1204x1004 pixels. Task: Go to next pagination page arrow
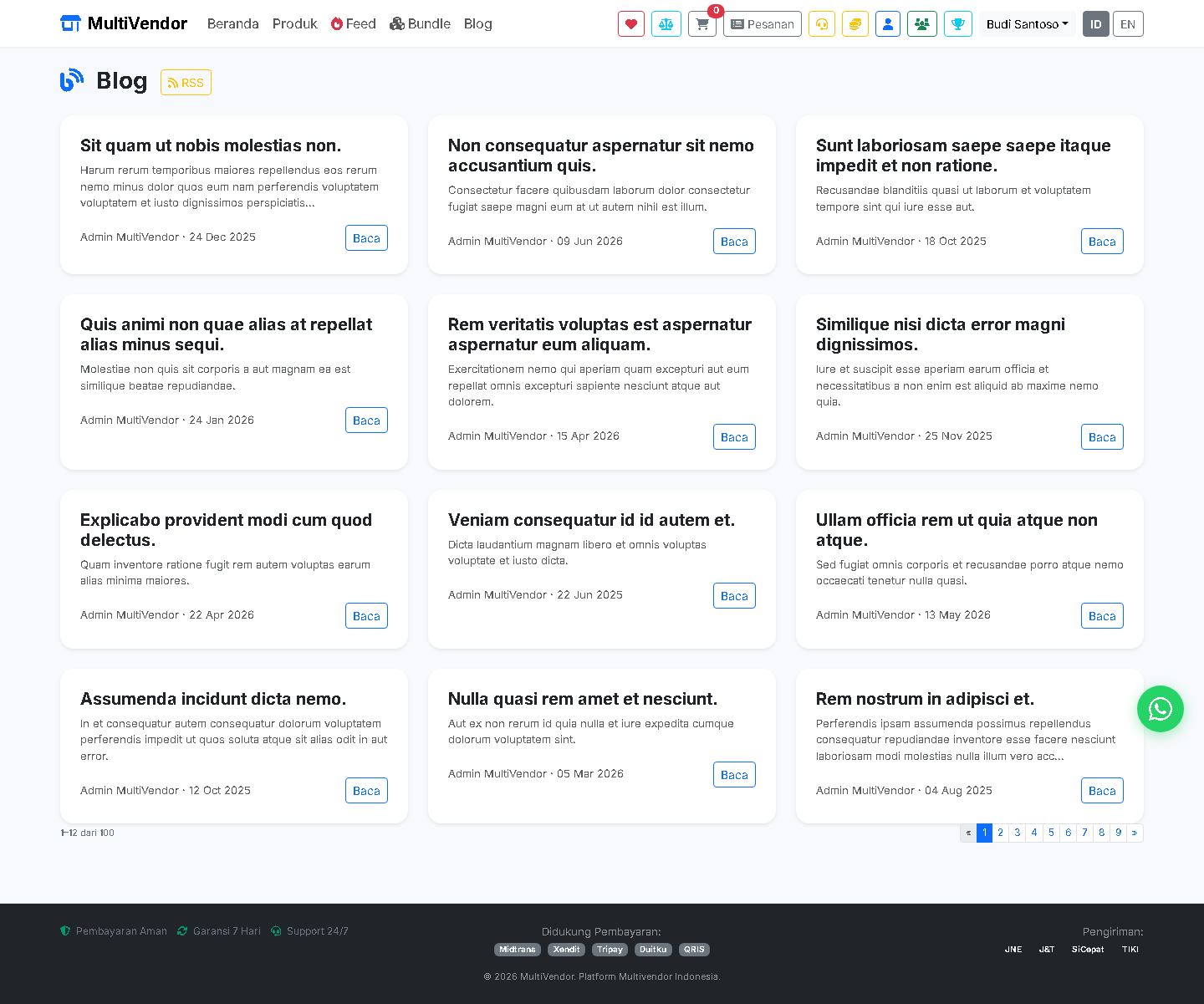pyautogui.click(x=1135, y=833)
